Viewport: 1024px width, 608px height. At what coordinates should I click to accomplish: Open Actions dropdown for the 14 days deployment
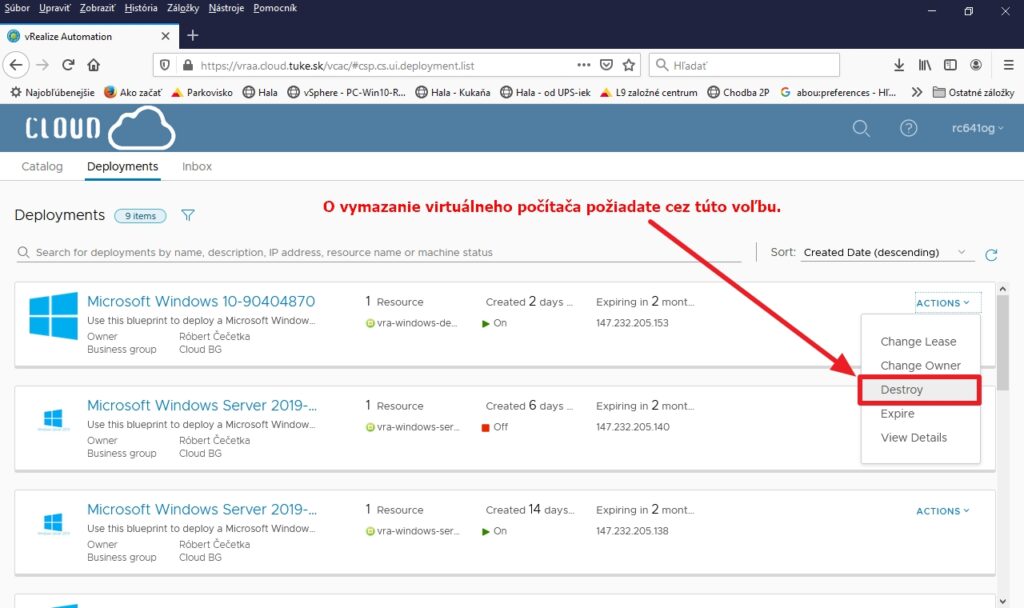coord(943,511)
